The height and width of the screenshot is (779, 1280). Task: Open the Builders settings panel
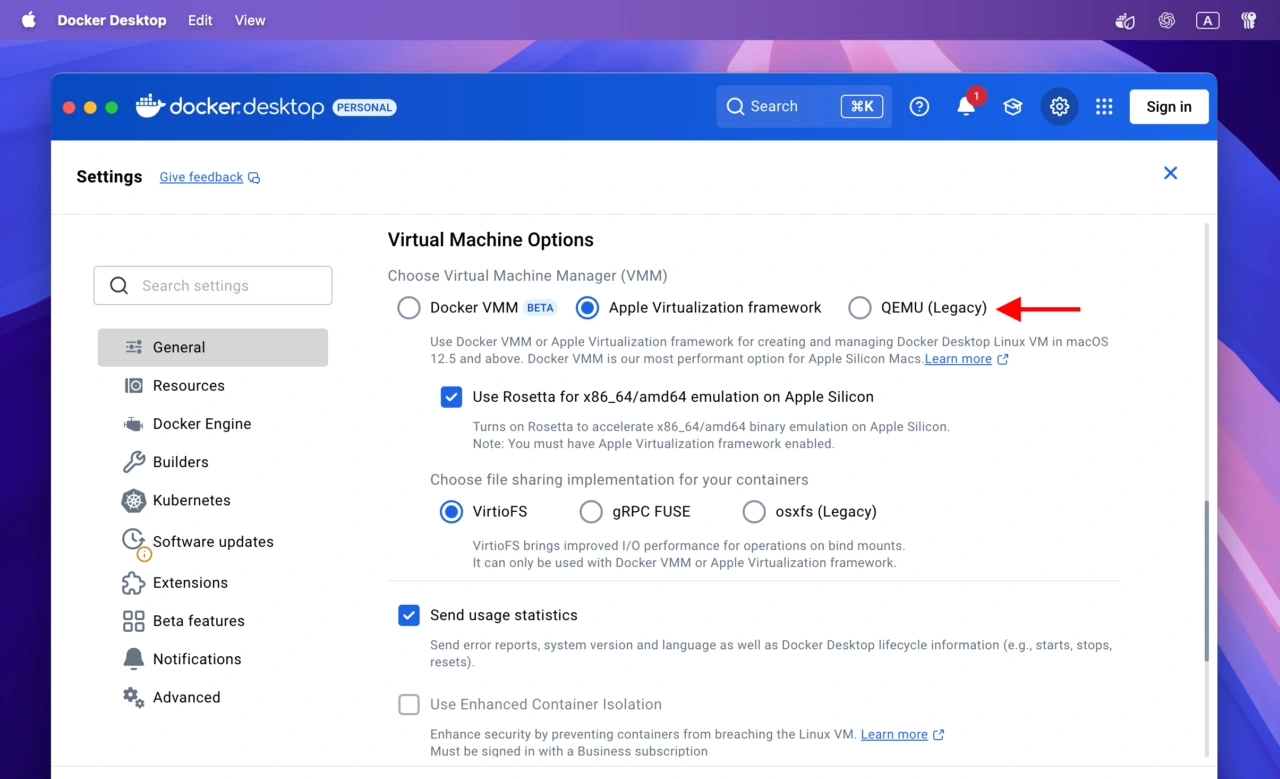pos(183,461)
